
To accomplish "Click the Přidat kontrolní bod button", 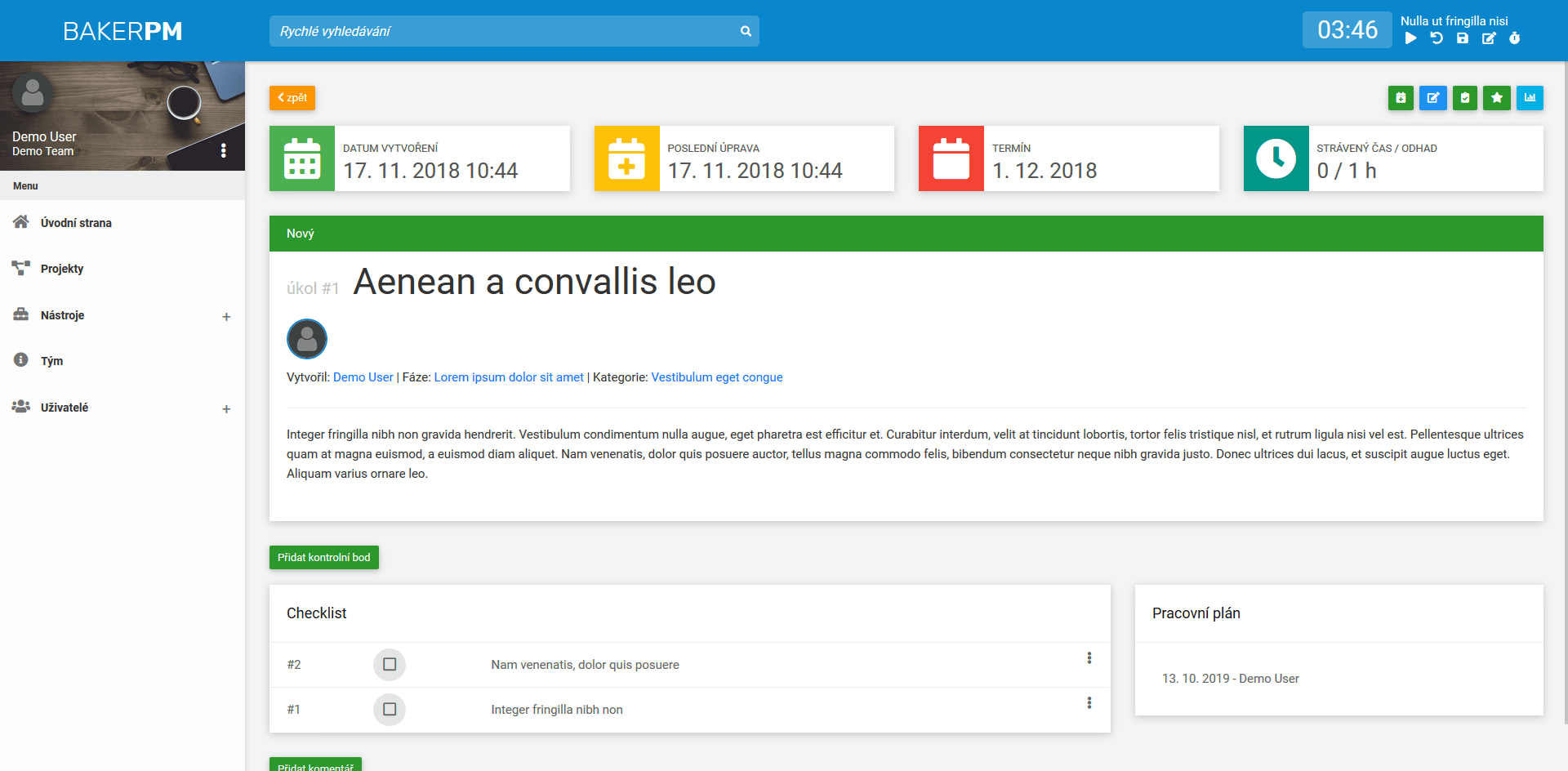I will [323, 558].
